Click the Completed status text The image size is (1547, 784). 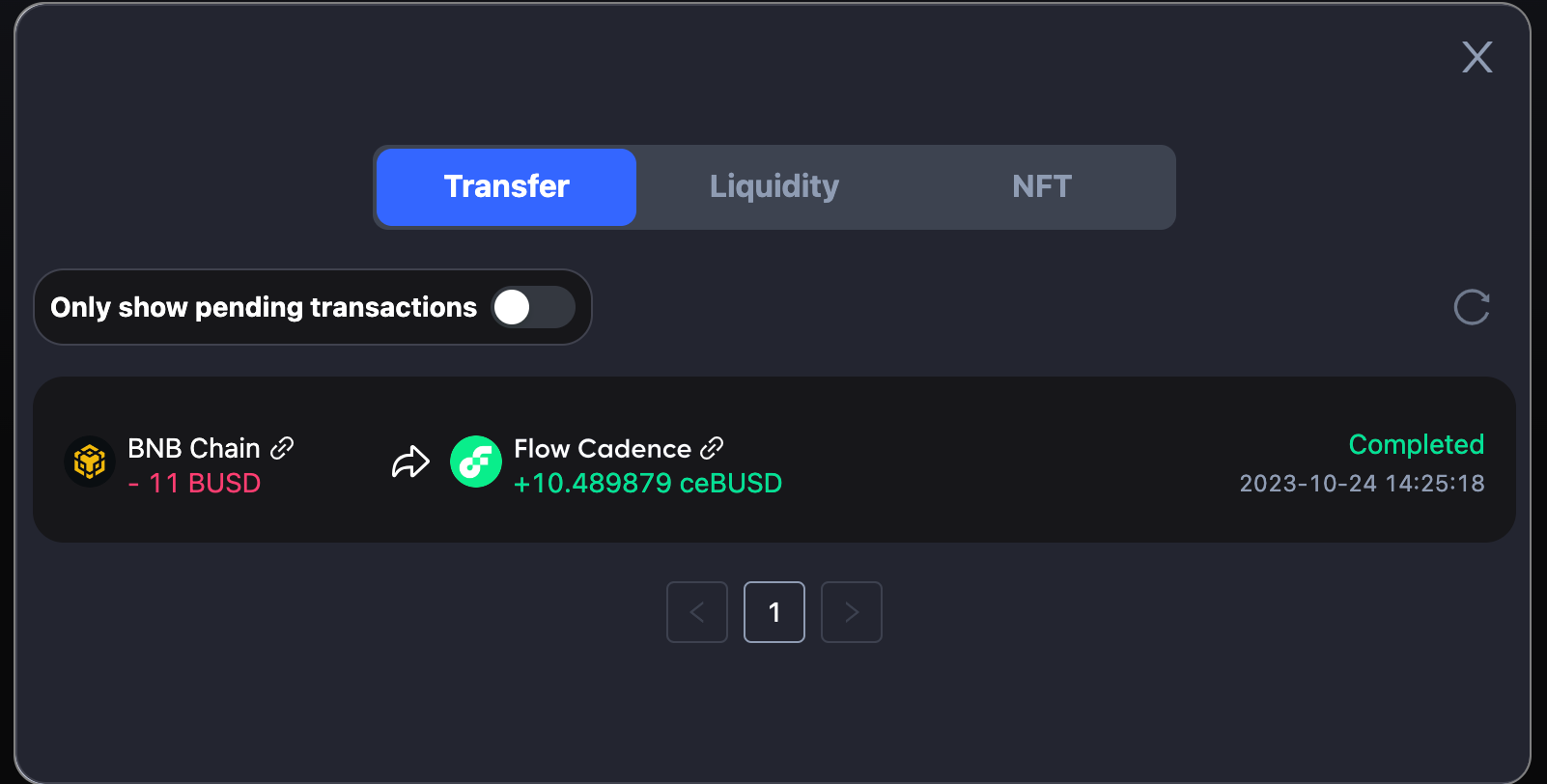pos(1416,444)
